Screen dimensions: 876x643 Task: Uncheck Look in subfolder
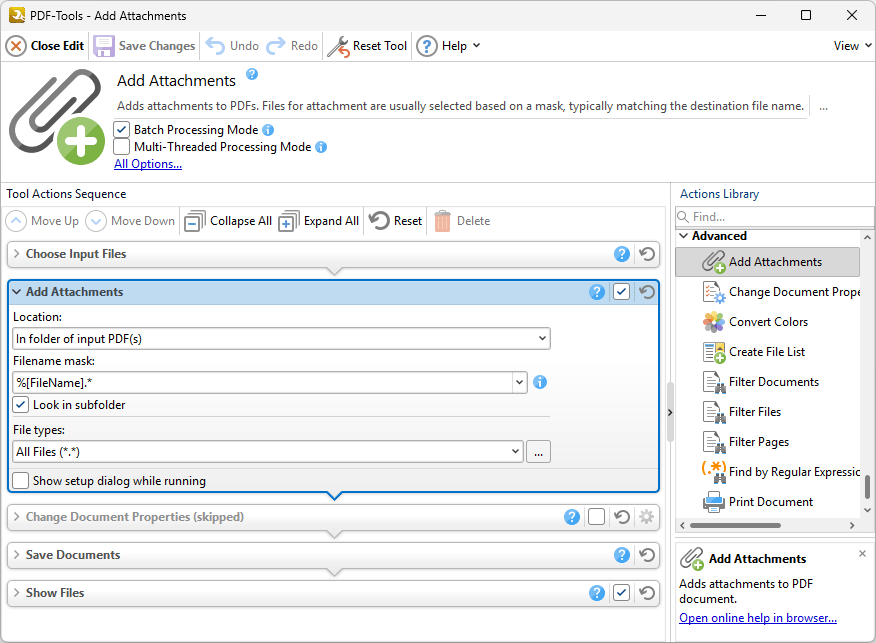coord(22,404)
